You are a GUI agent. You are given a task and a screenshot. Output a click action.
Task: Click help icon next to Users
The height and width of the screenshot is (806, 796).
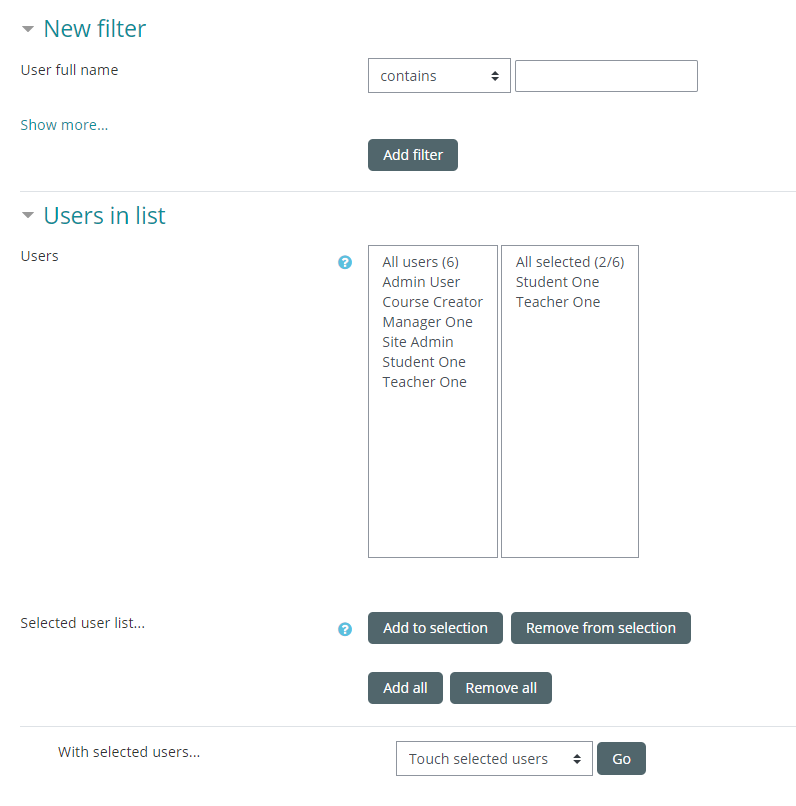point(345,262)
